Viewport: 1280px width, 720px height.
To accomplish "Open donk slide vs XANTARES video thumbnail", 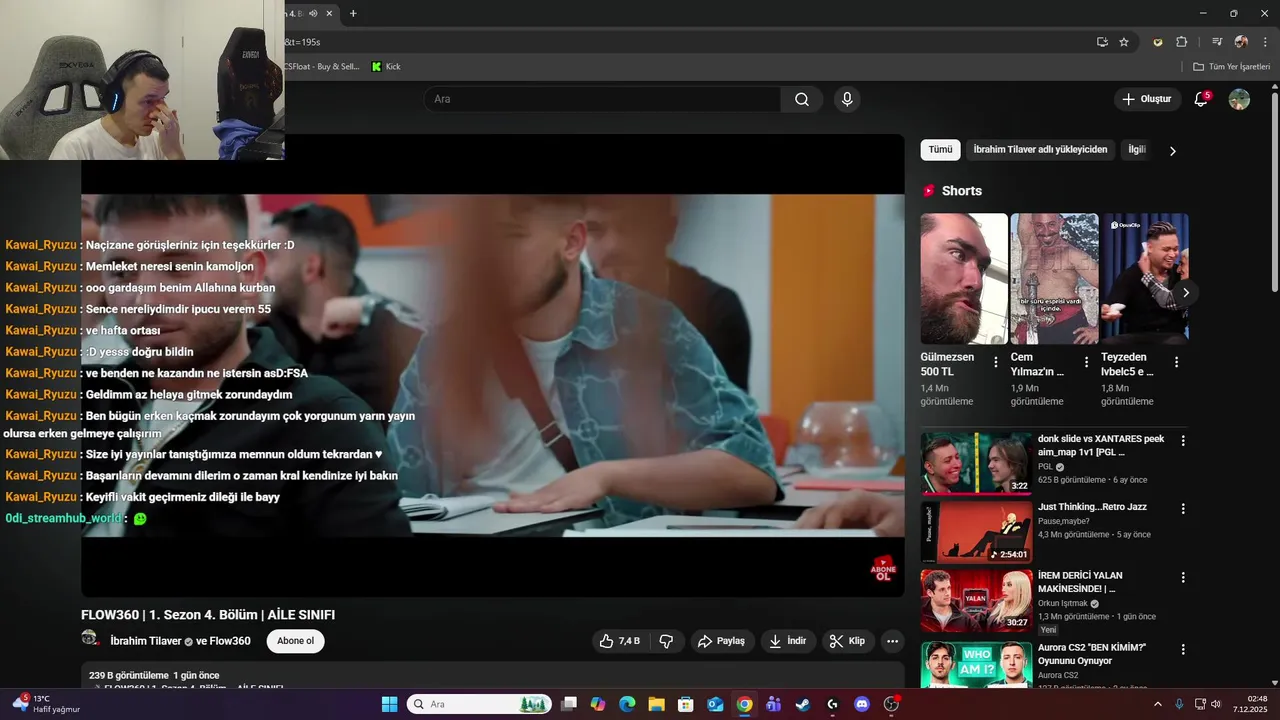I will point(976,463).
